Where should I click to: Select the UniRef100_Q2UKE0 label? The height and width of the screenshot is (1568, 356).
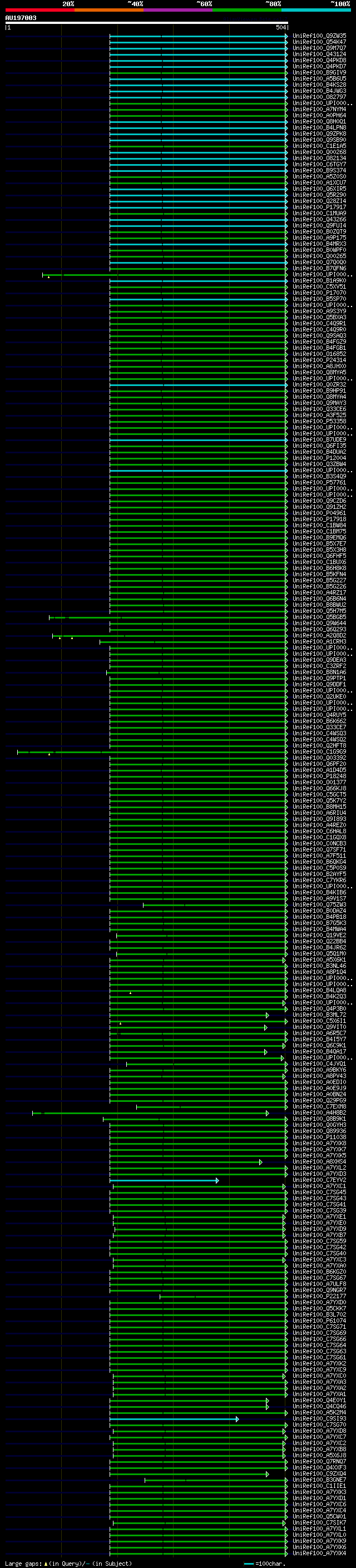click(x=319, y=696)
